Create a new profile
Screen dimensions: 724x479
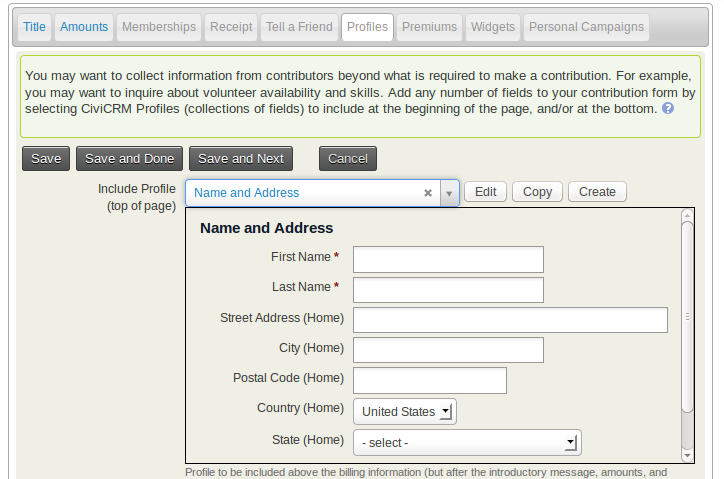pos(597,192)
